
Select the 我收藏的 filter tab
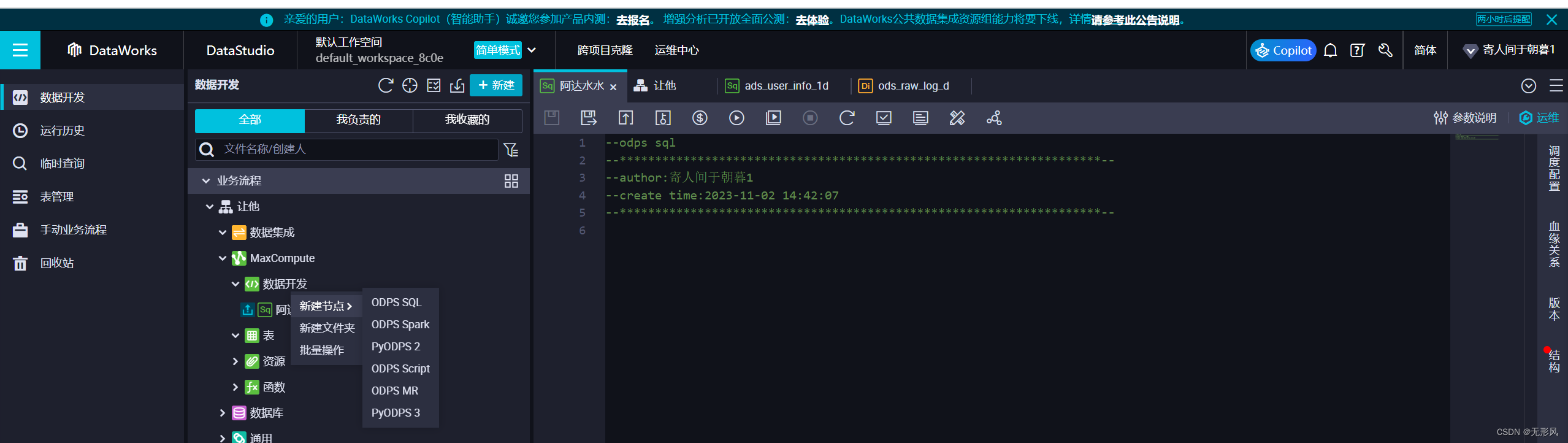point(467,120)
